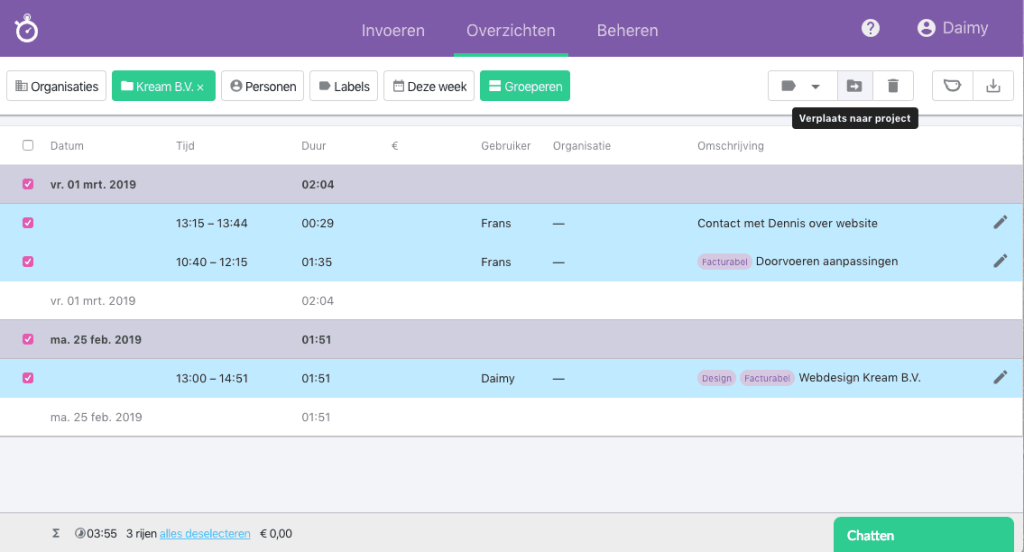The image size is (1024, 552).
Task: Open the Daimy user menu
Action: point(953,28)
